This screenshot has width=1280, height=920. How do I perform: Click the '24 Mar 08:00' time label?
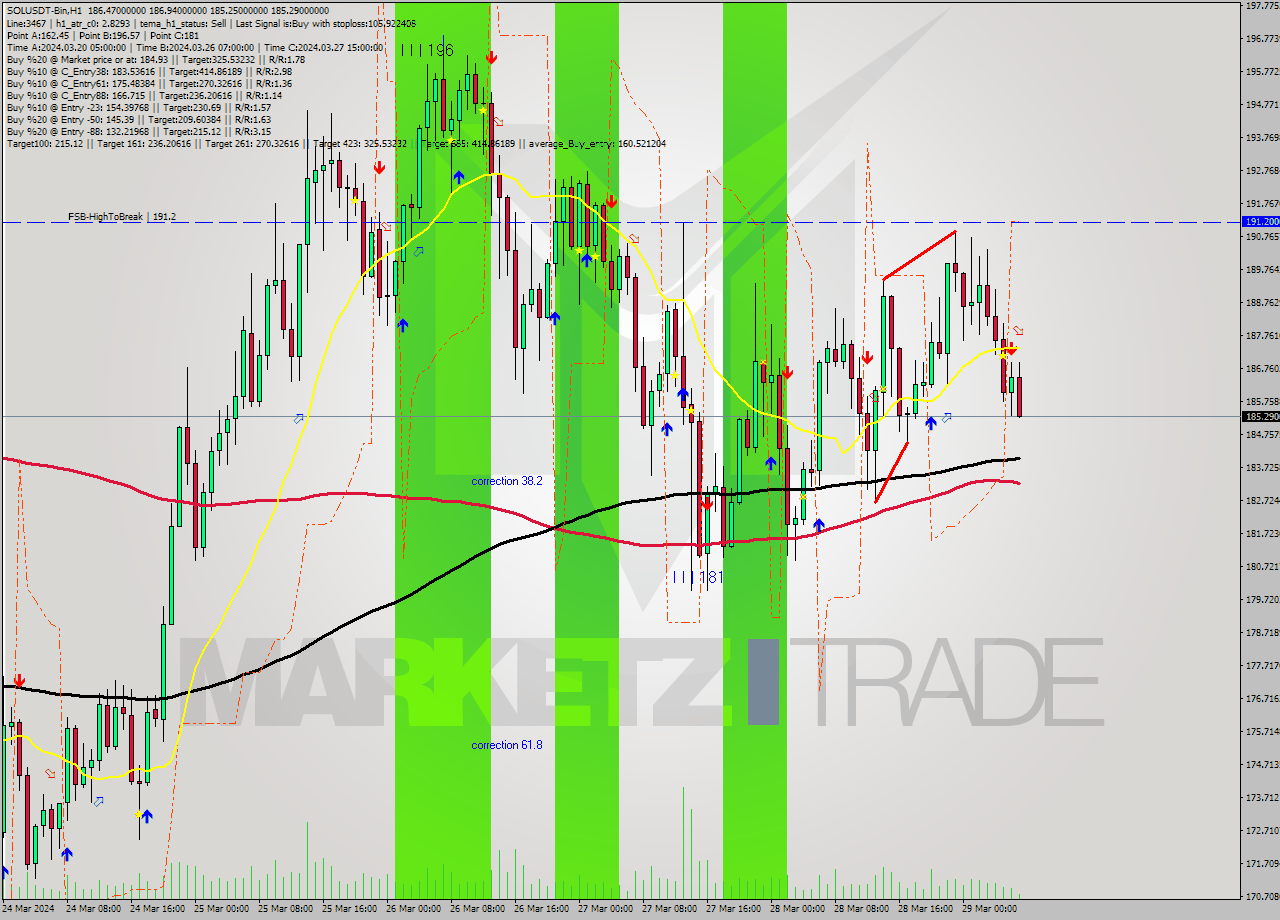click(93, 910)
